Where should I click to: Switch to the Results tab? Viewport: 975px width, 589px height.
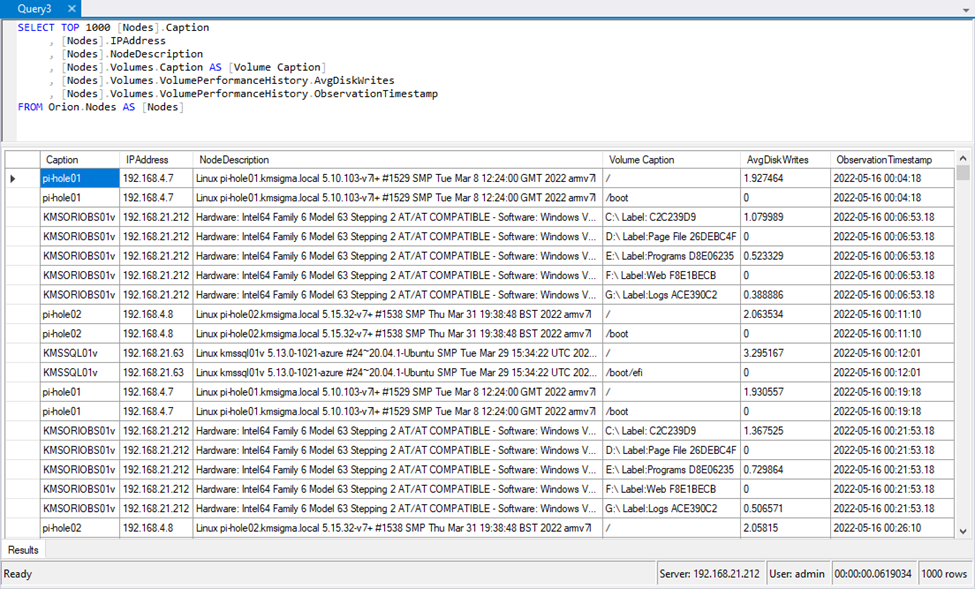[x=23, y=550]
